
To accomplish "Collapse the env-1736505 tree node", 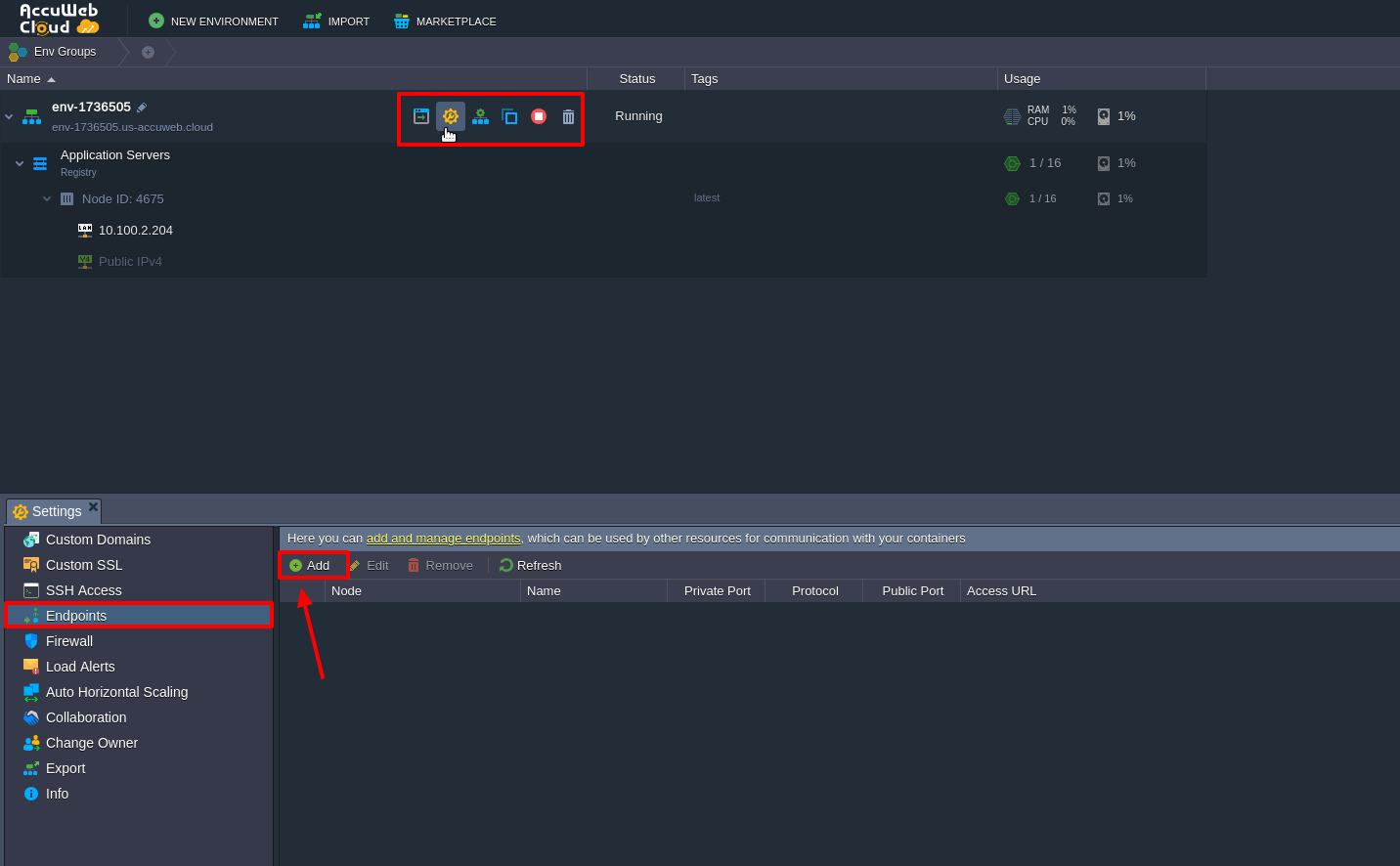I will pos(9,116).
